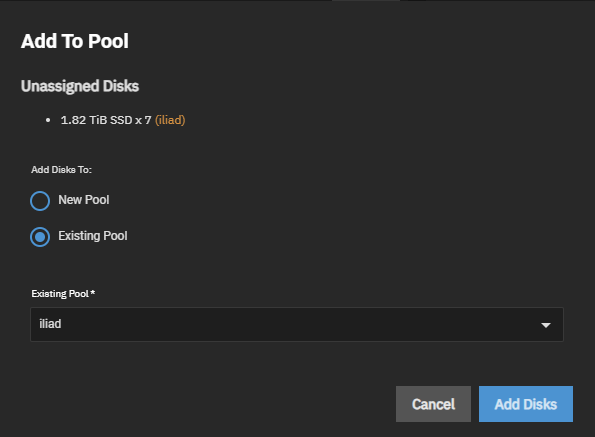
Task: Click the Add To Pool dialog title
Action: coord(75,41)
